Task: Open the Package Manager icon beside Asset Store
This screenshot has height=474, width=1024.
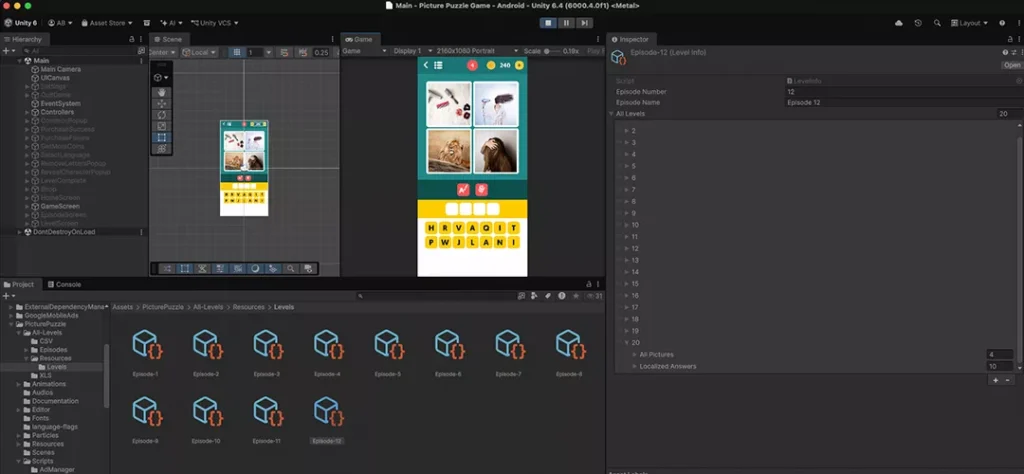Action: pos(147,23)
